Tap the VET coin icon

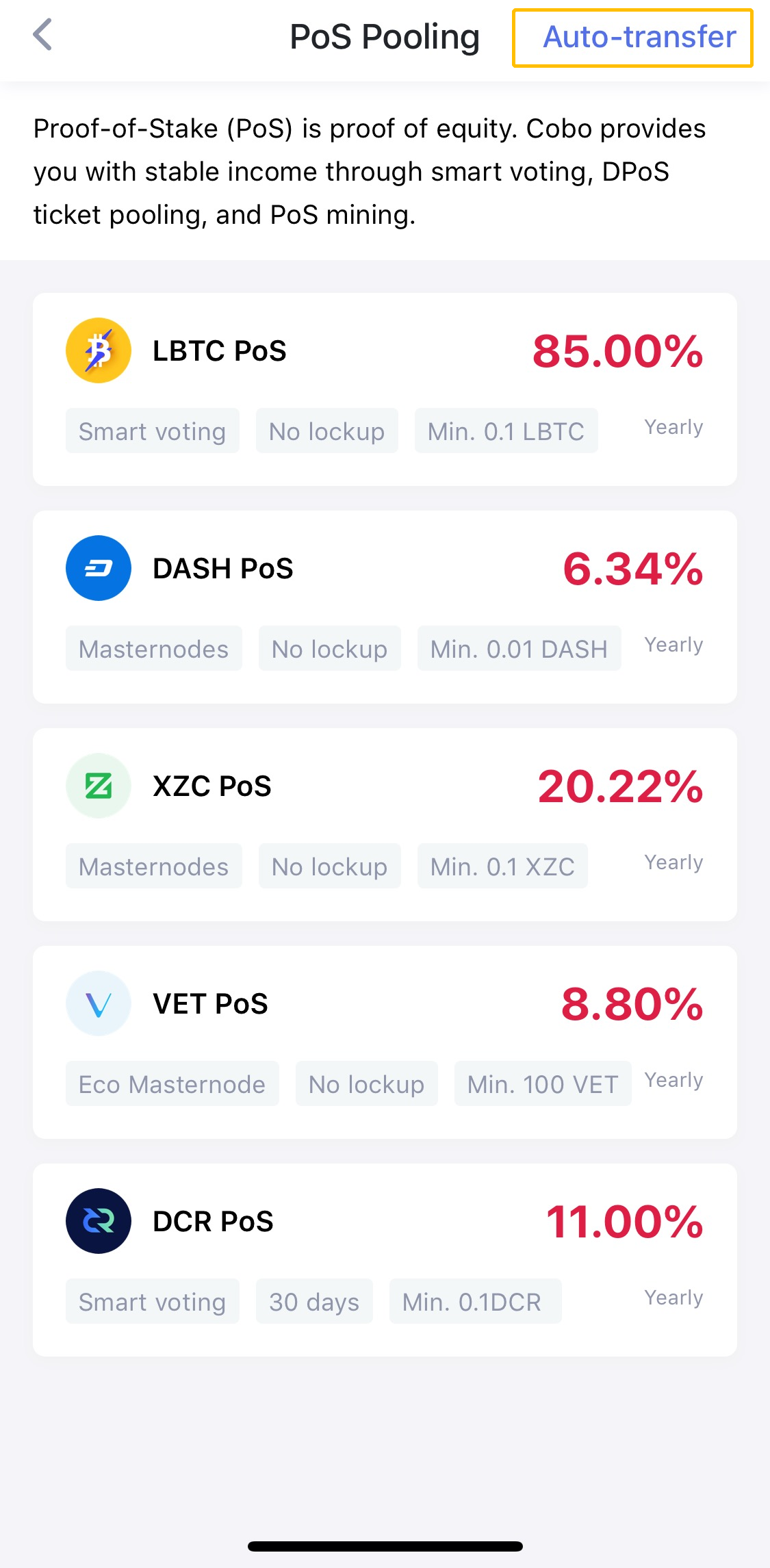coord(99,1003)
